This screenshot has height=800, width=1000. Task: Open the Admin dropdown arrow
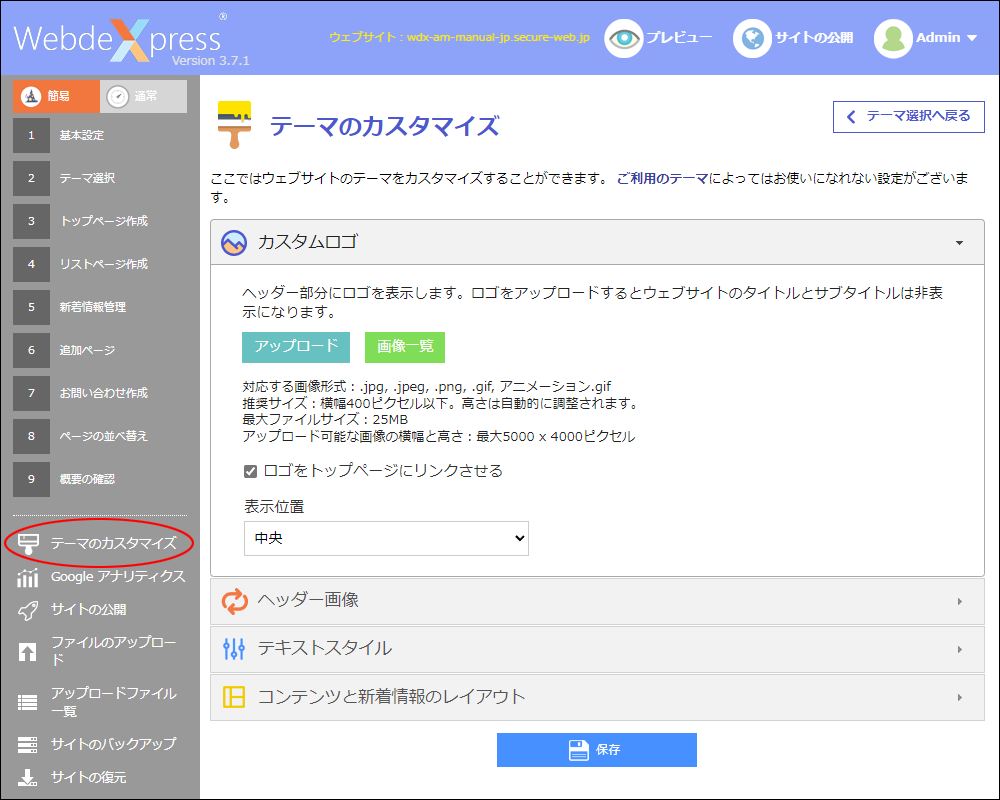(972, 38)
